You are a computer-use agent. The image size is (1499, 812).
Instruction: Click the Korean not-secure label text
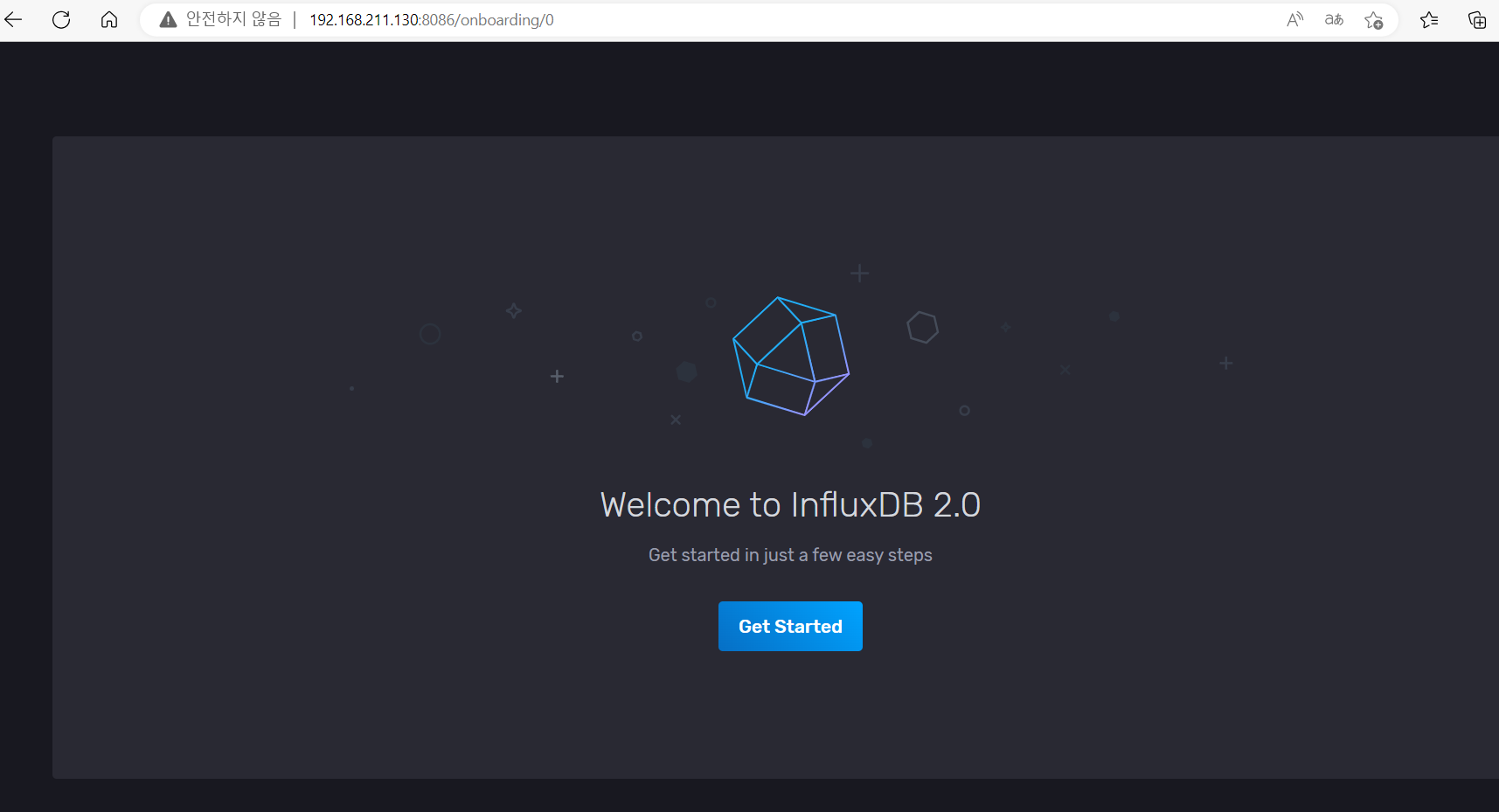(233, 19)
